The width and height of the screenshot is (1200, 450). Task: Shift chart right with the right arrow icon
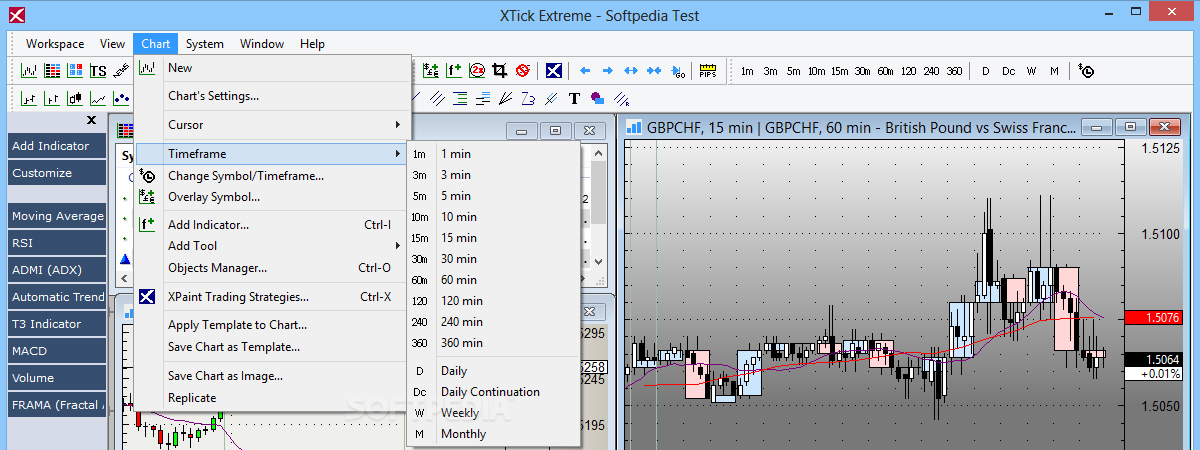[608, 70]
